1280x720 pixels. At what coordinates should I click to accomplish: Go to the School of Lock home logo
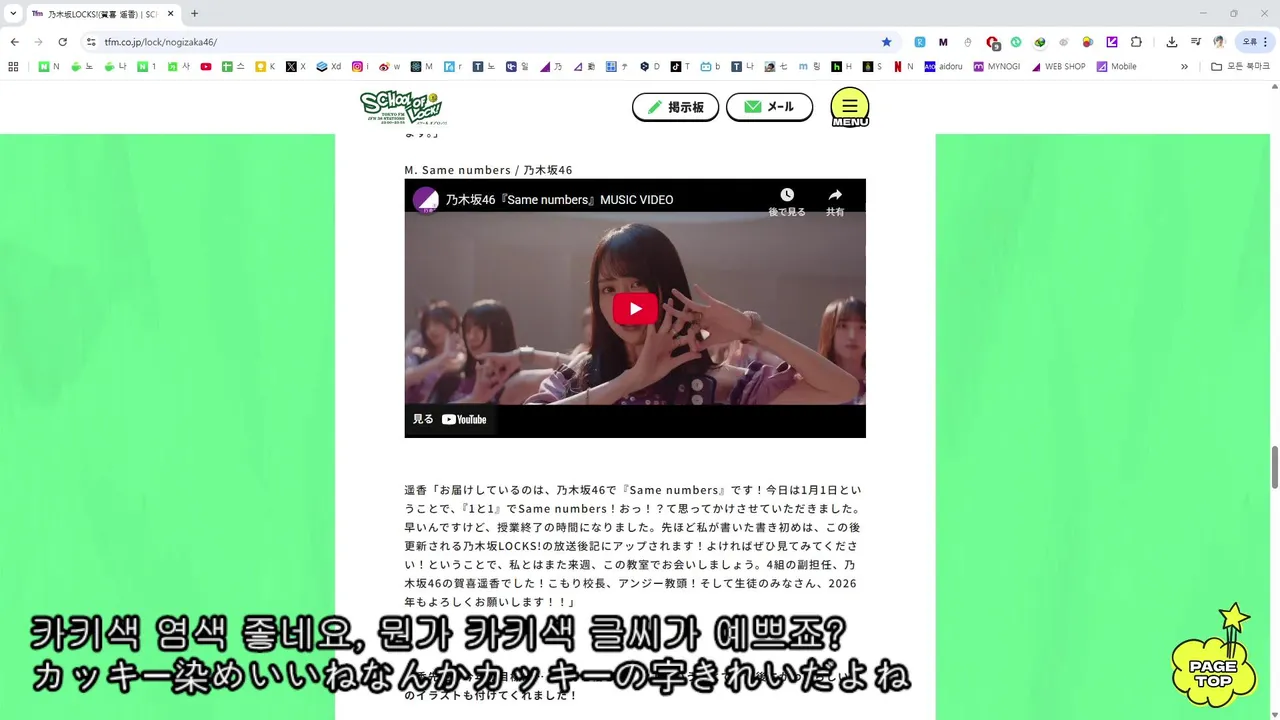(403, 107)
